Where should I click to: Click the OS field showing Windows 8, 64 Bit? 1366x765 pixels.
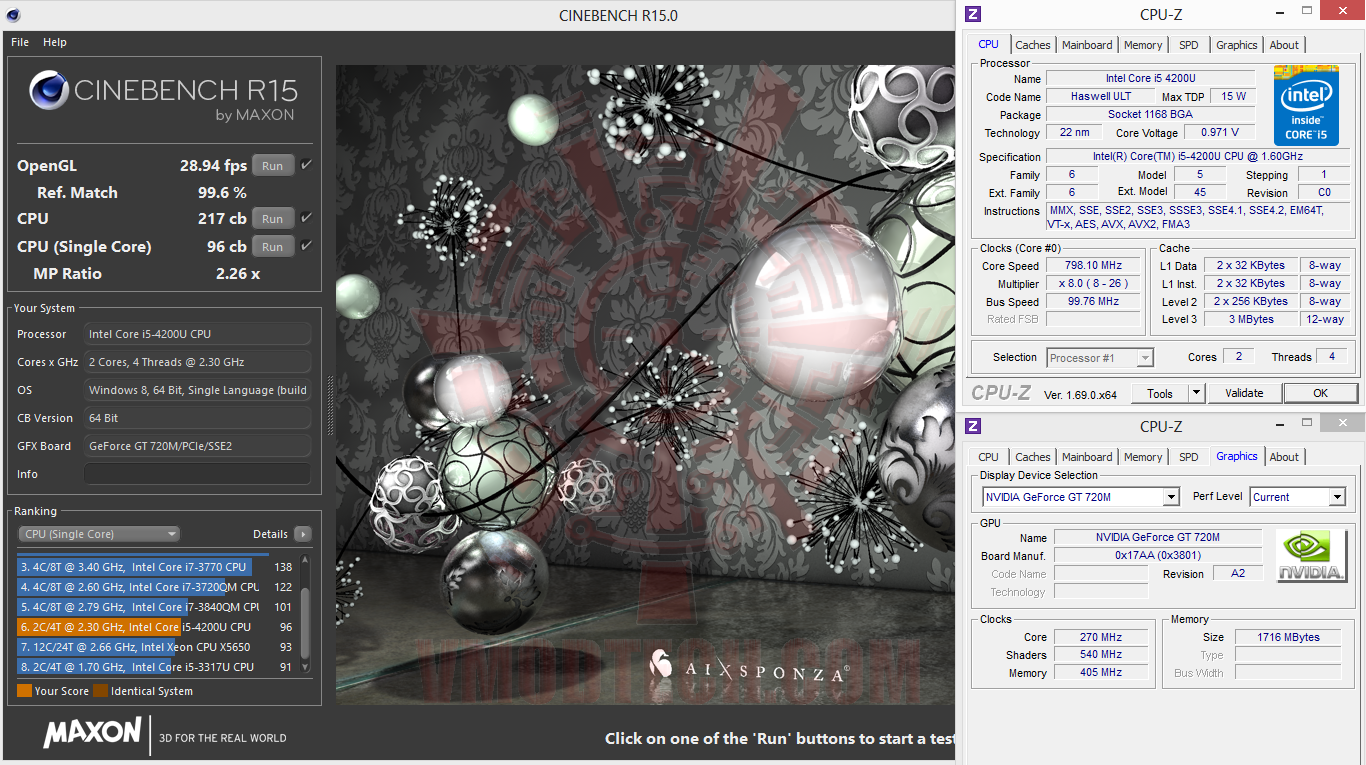click(x=198, y=390)
